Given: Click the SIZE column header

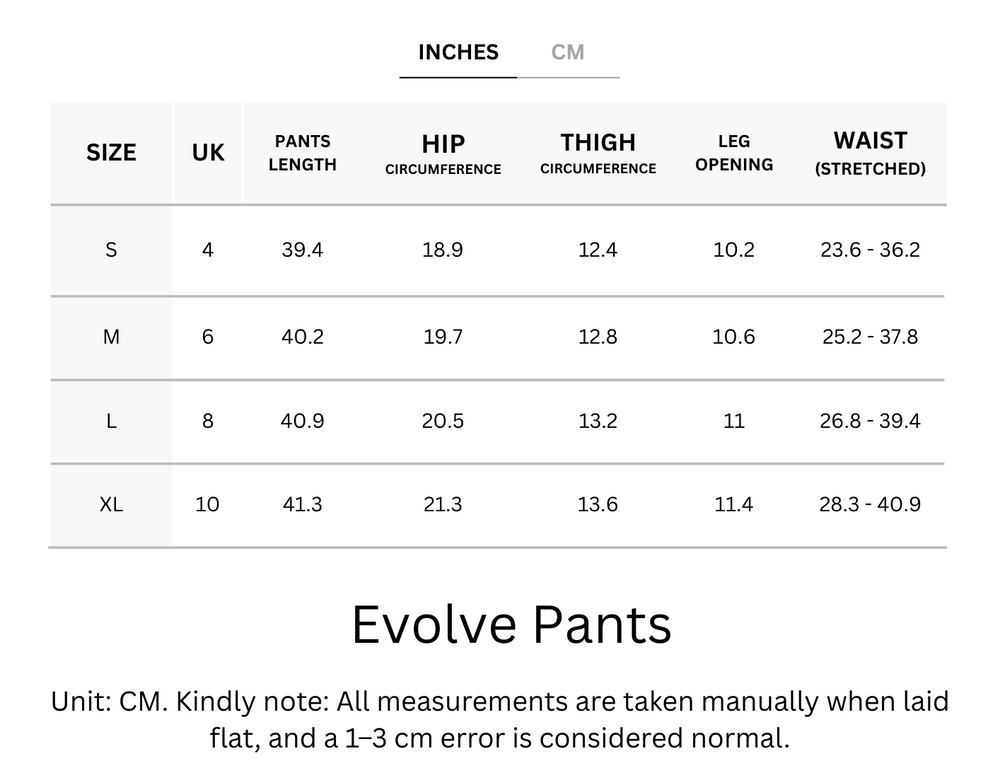Looking at the screenshot, I should (110, 152).
